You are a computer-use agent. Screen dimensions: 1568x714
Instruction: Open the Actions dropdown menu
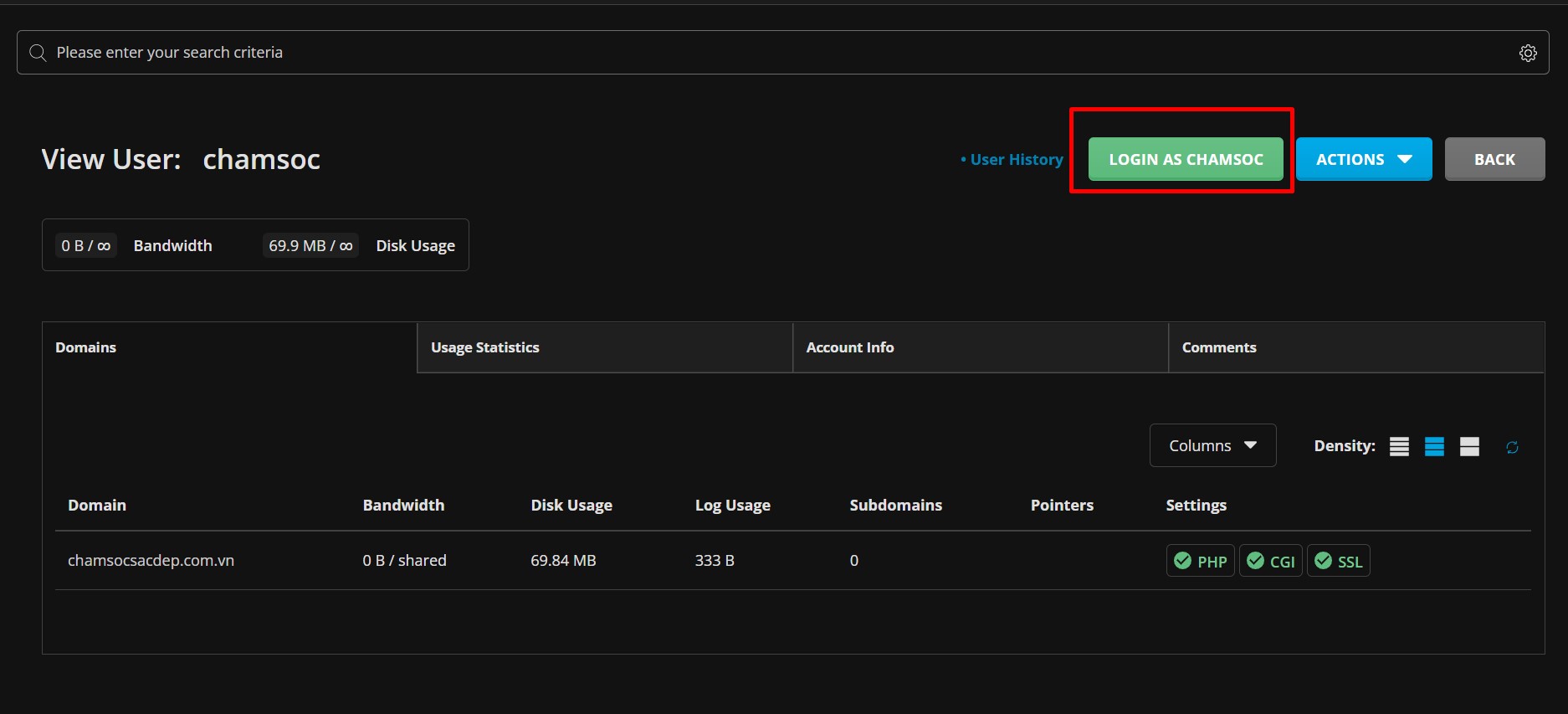click(1363, 159)
